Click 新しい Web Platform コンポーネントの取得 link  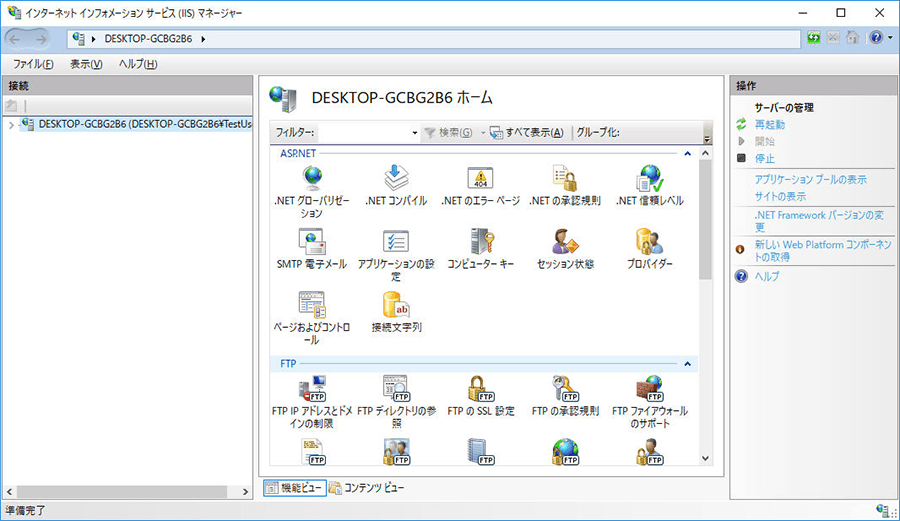coord(823,250)
